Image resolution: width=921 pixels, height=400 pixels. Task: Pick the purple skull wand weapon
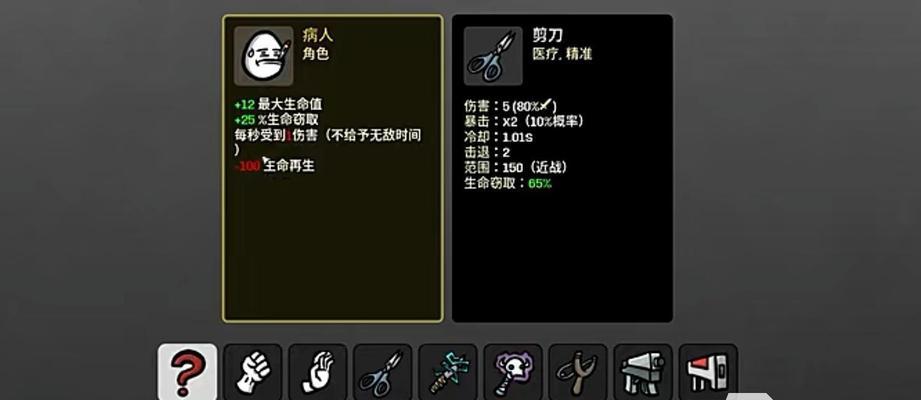tap(513, 372)
